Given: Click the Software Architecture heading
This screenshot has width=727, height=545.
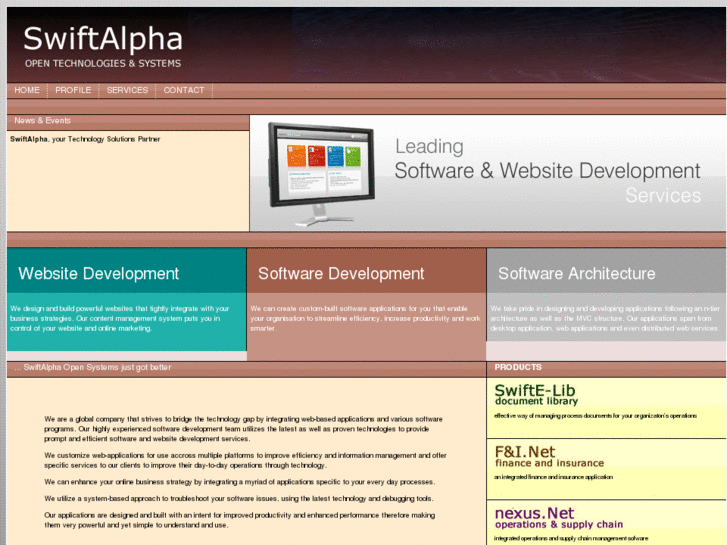Looking at the screenshot, I should tap(577, 273).
